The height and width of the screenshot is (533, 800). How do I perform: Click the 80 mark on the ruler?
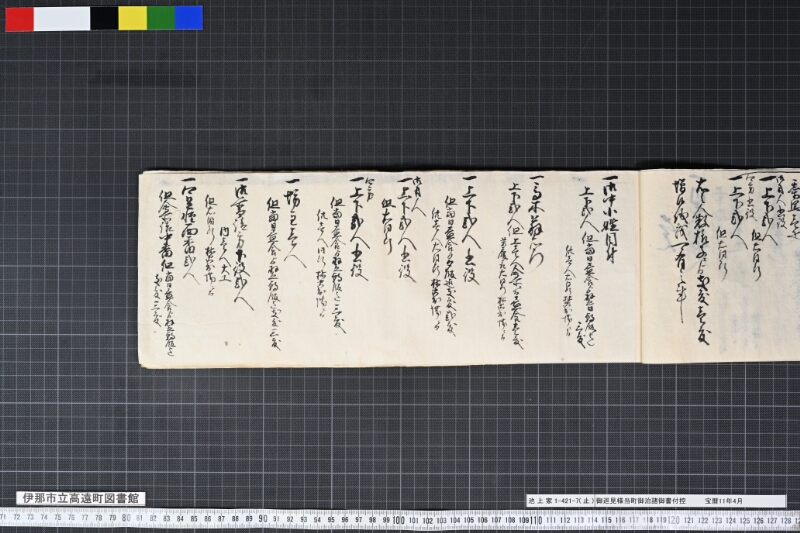point(126,518)
